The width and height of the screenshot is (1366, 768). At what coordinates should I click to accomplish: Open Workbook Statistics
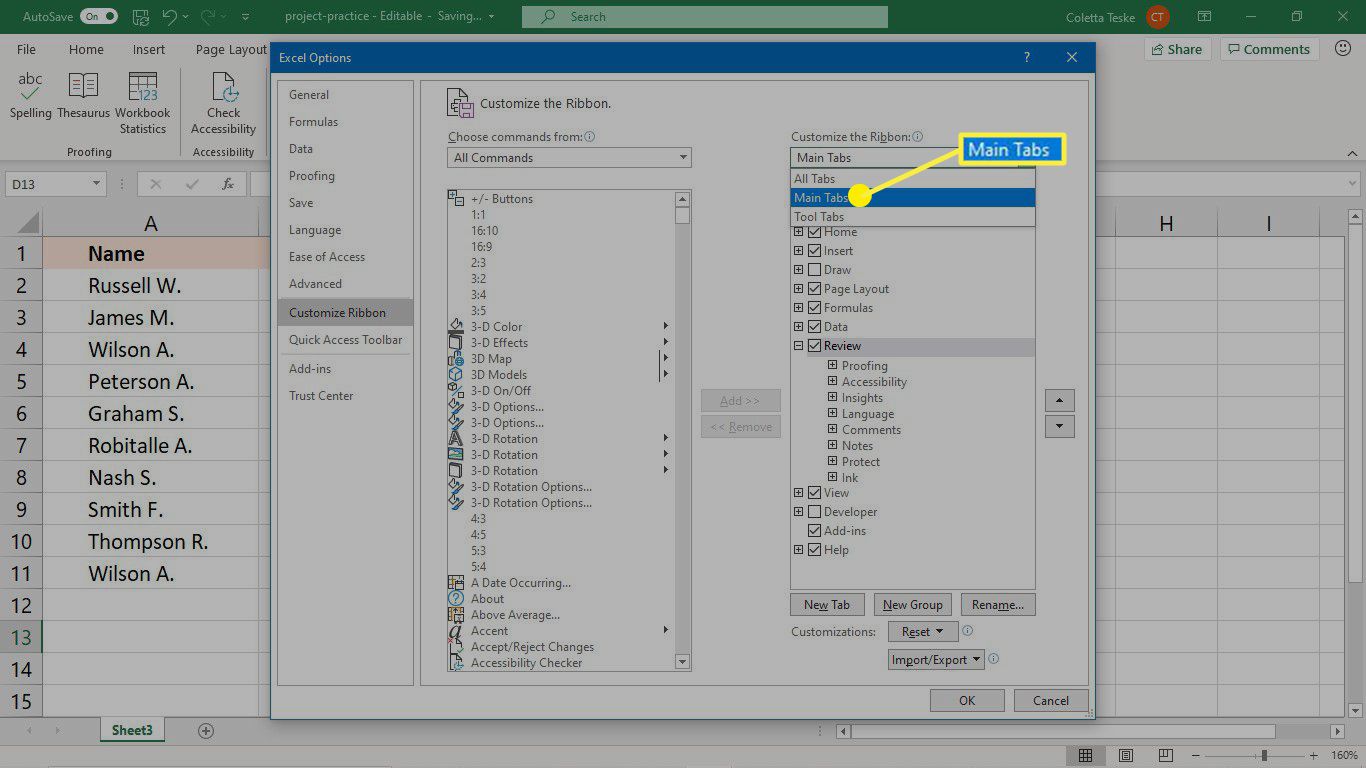pyautogui.click(x=143, y=103)
